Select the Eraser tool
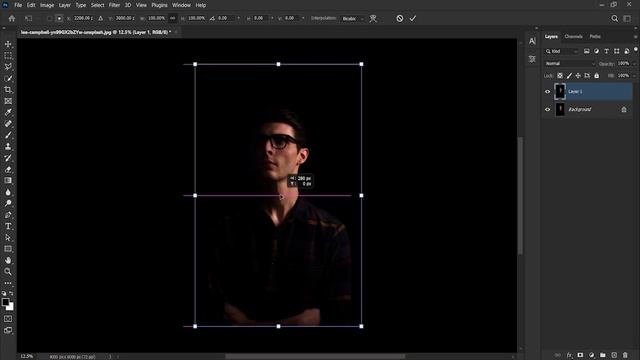Image resolution: width=640 pixels, height=360 pixels. pyautogui.click(x=8, y=169)
